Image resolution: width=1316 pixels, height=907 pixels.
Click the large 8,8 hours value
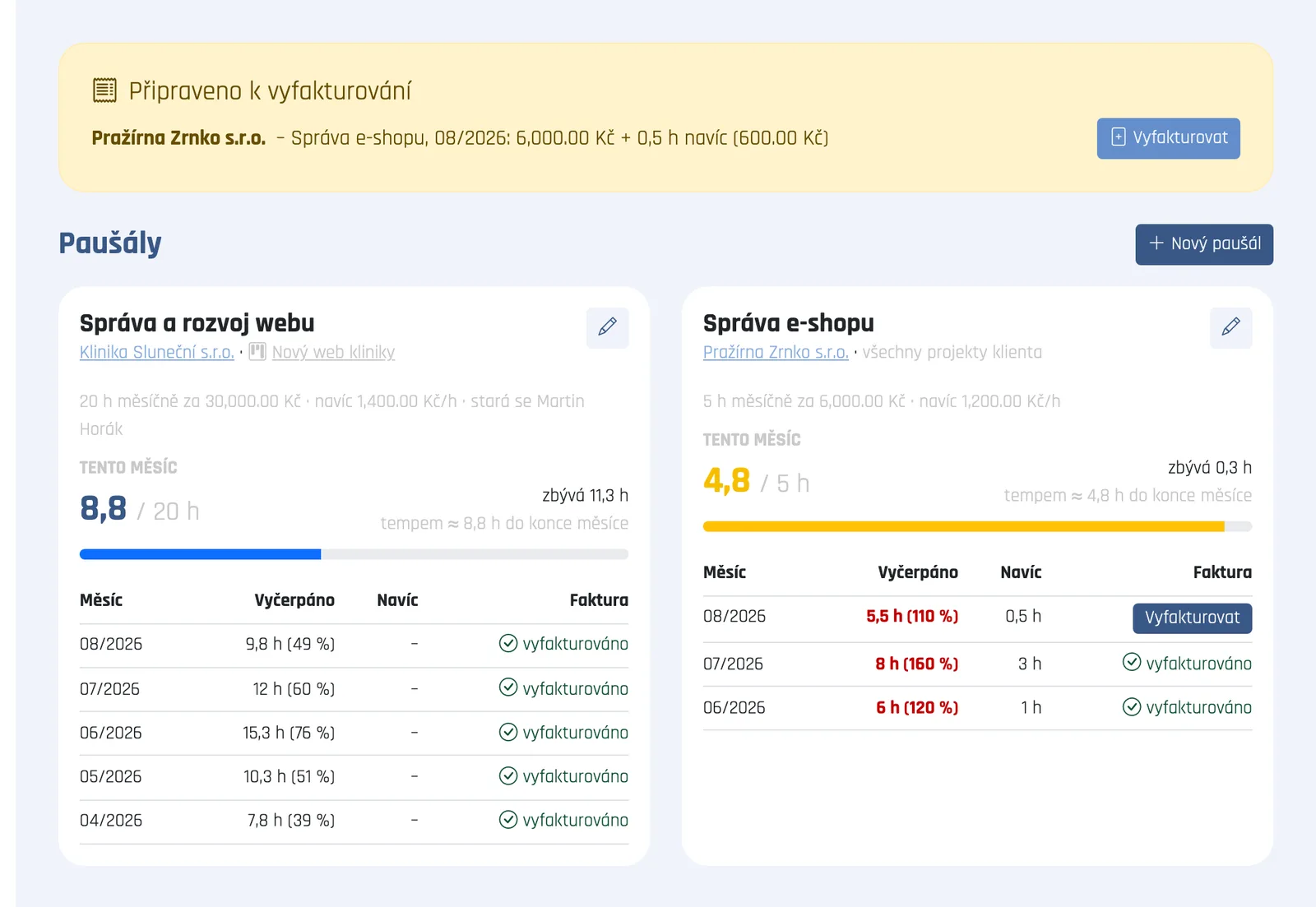(x=103, y=508)
